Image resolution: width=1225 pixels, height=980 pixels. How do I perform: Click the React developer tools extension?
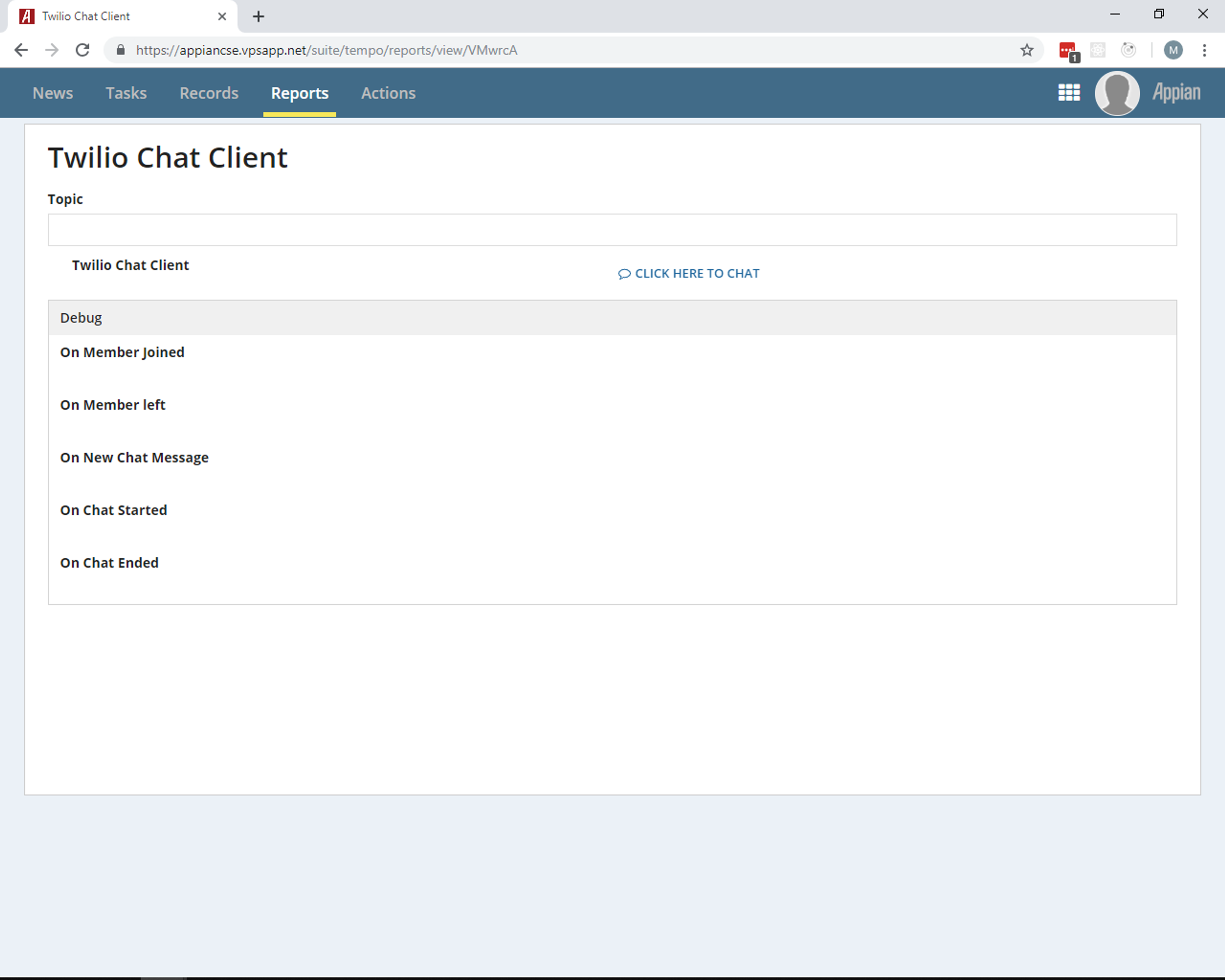coord(1098,50)
